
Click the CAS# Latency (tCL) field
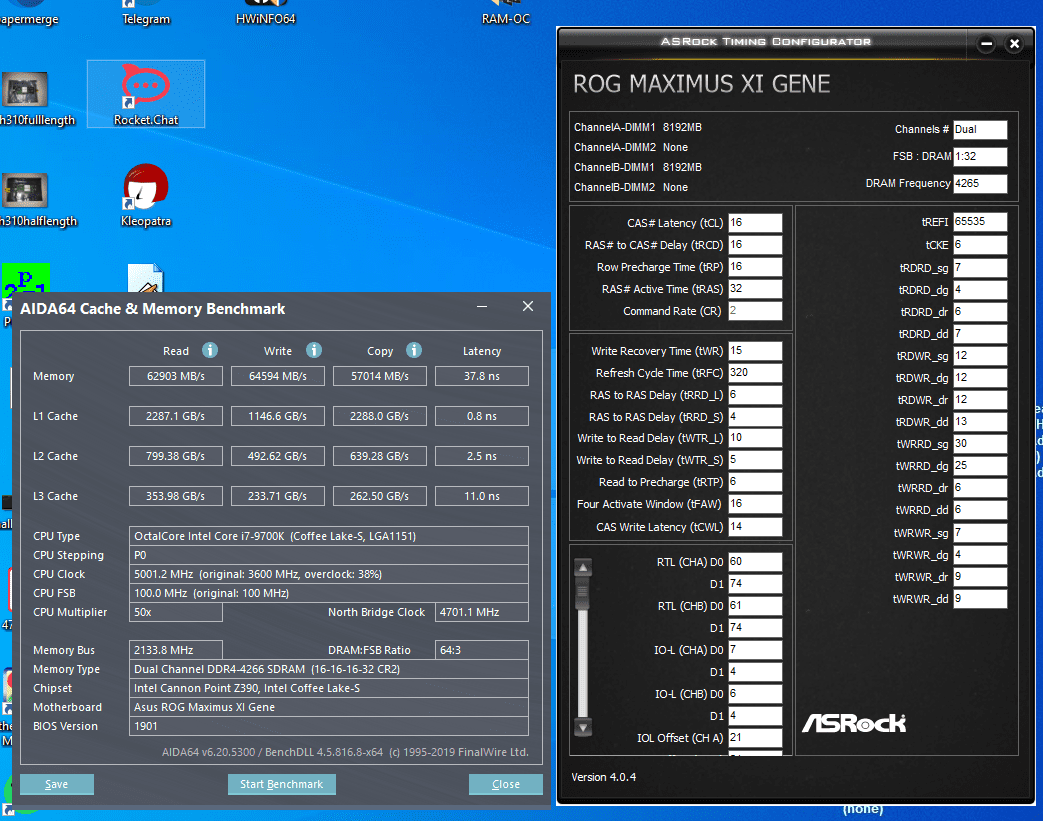[x=755, y=223]
